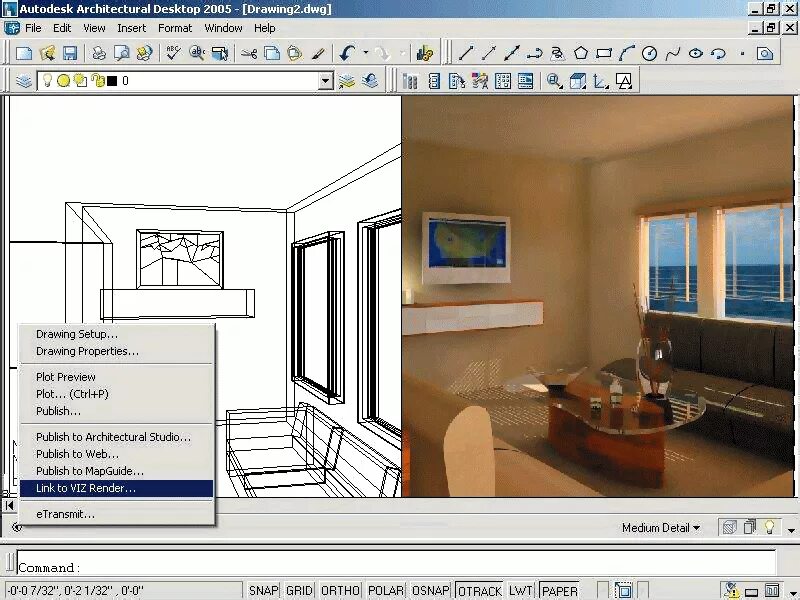Open the 3D view box flyout

(x=578, y=81)
